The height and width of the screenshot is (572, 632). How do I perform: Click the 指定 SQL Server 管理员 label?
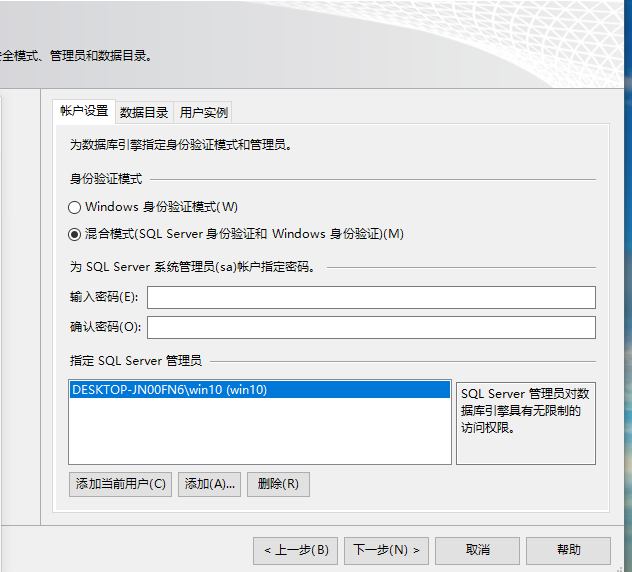tap(136, 360)
